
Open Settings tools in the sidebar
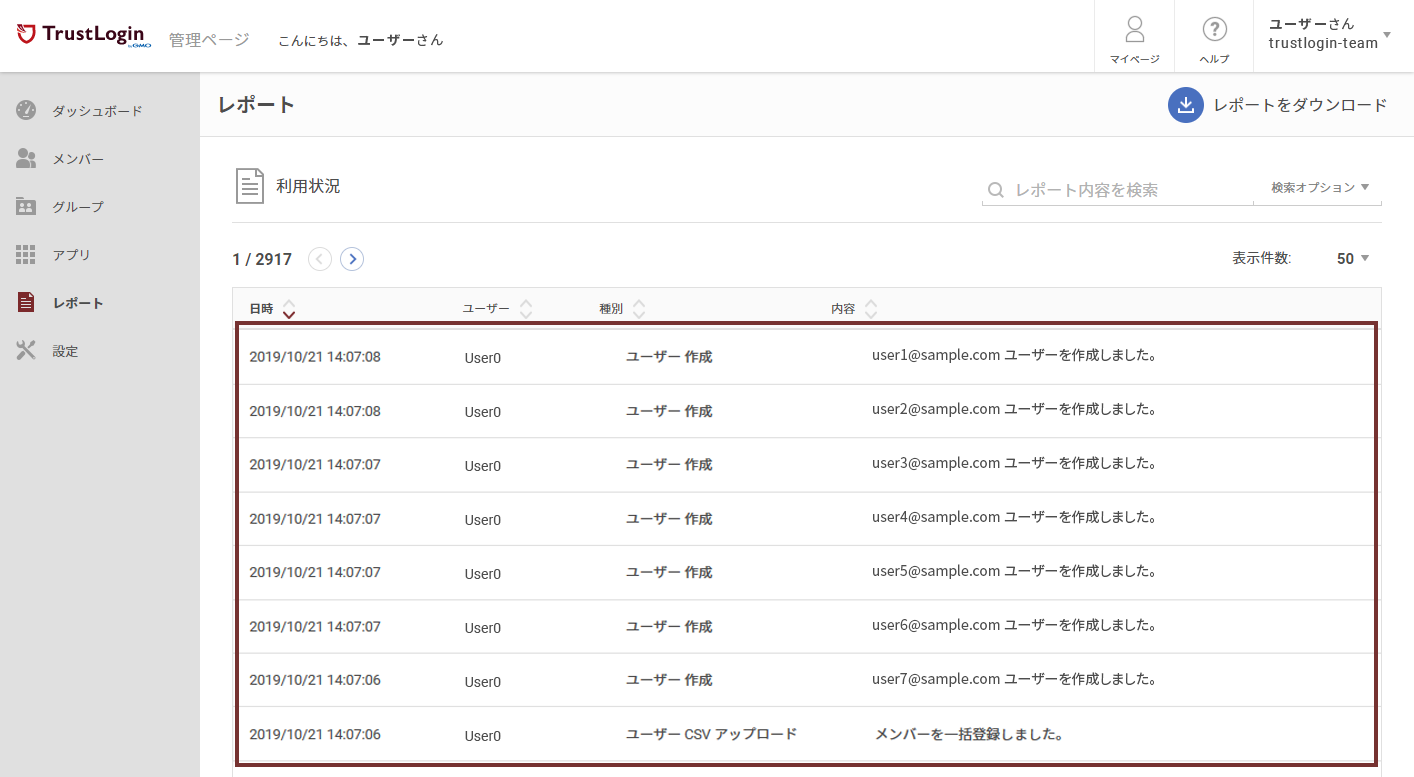(x=65, y=351)
